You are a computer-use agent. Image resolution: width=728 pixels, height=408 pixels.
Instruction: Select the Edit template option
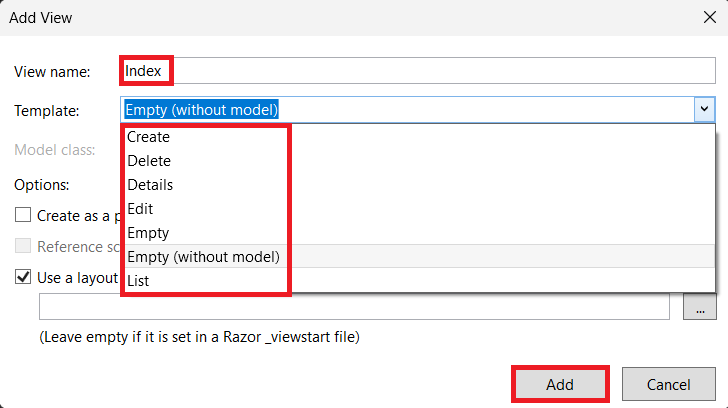pos(140,209)
